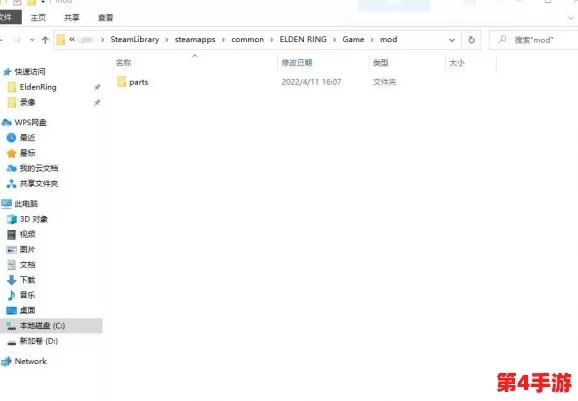578x401 pixels.
Task: Sort by the 大小 column header
Action: (457, 63)
